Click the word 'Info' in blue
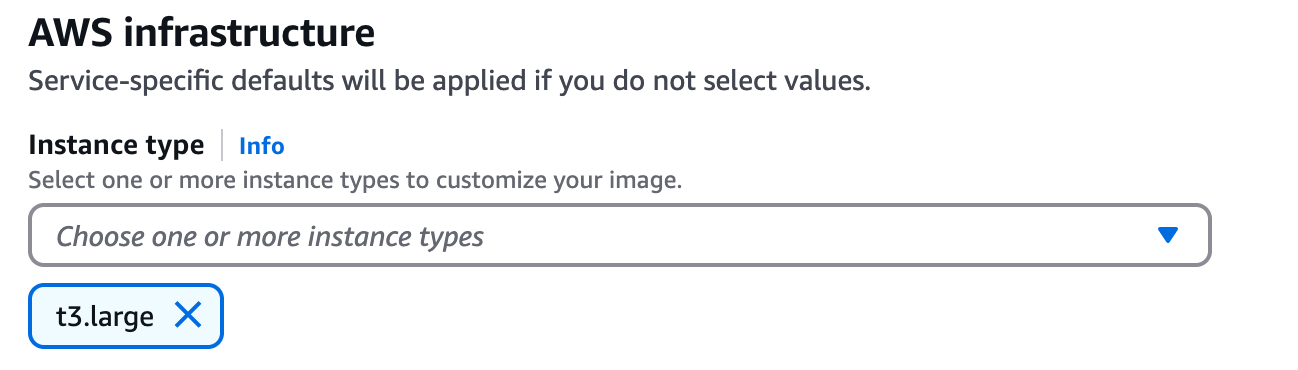The height and width of the screenshot is (370, 1298). coord(262,146)
